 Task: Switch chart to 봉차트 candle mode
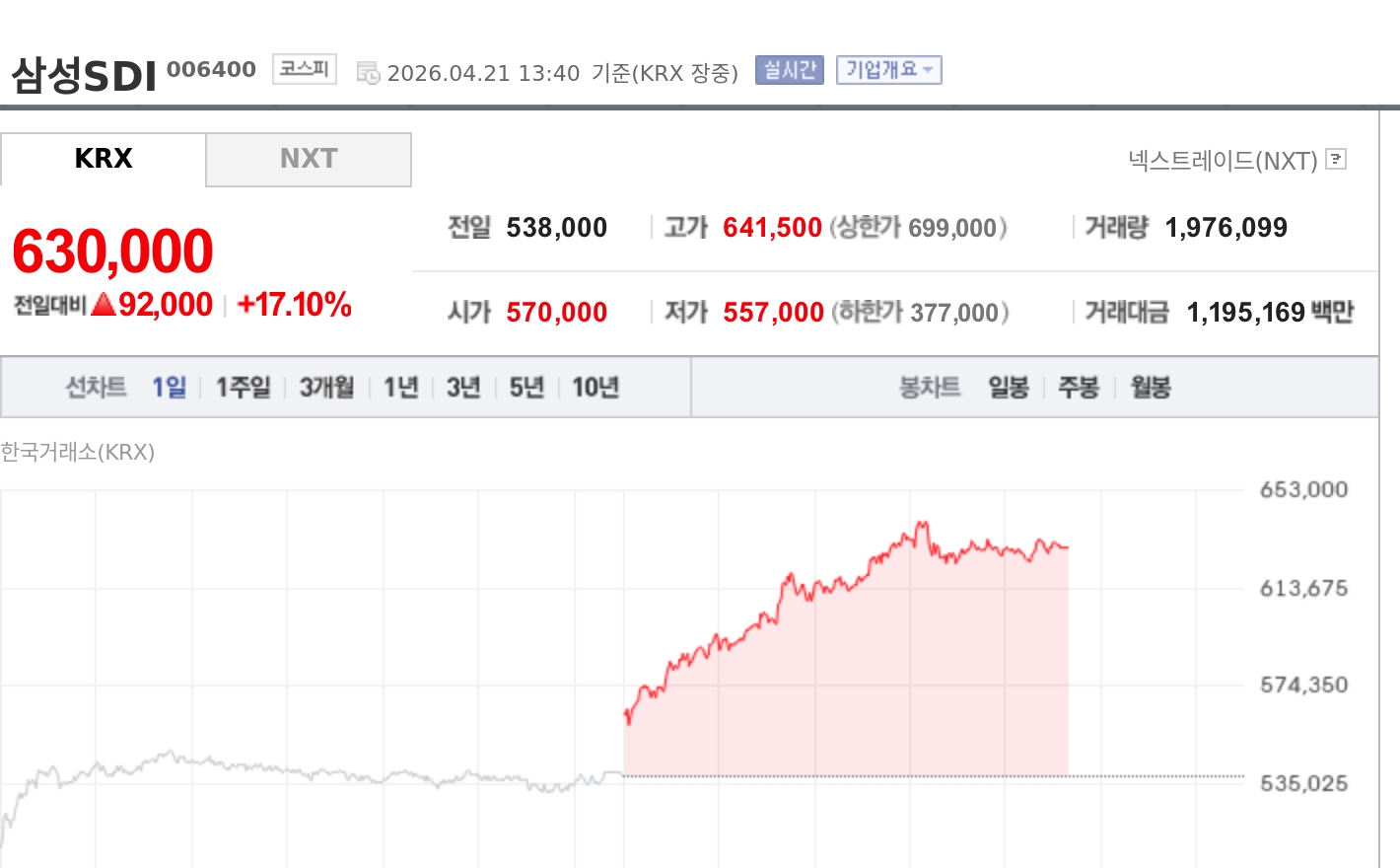point(928,388)
